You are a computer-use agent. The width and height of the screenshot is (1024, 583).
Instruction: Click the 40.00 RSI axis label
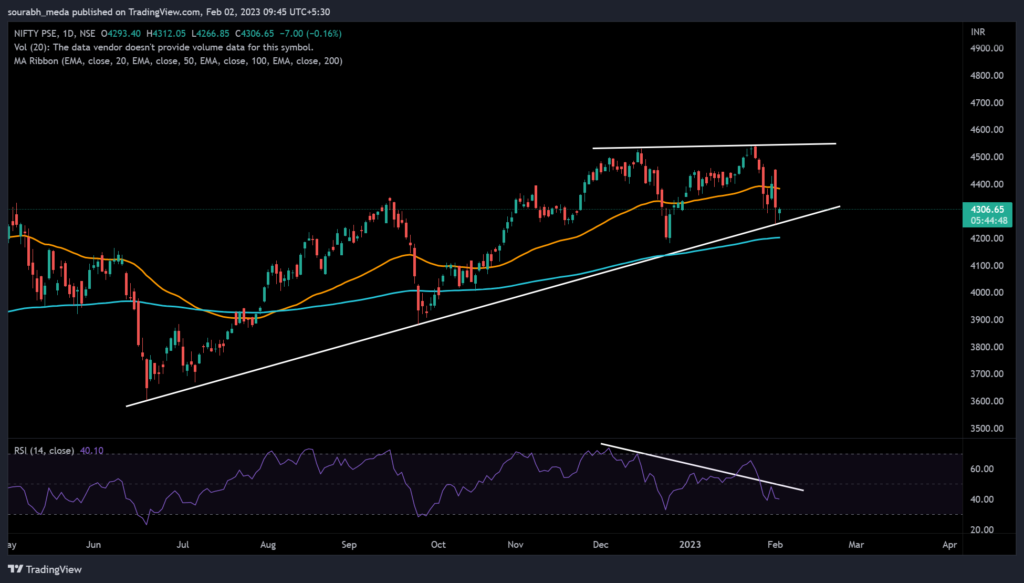982,499
